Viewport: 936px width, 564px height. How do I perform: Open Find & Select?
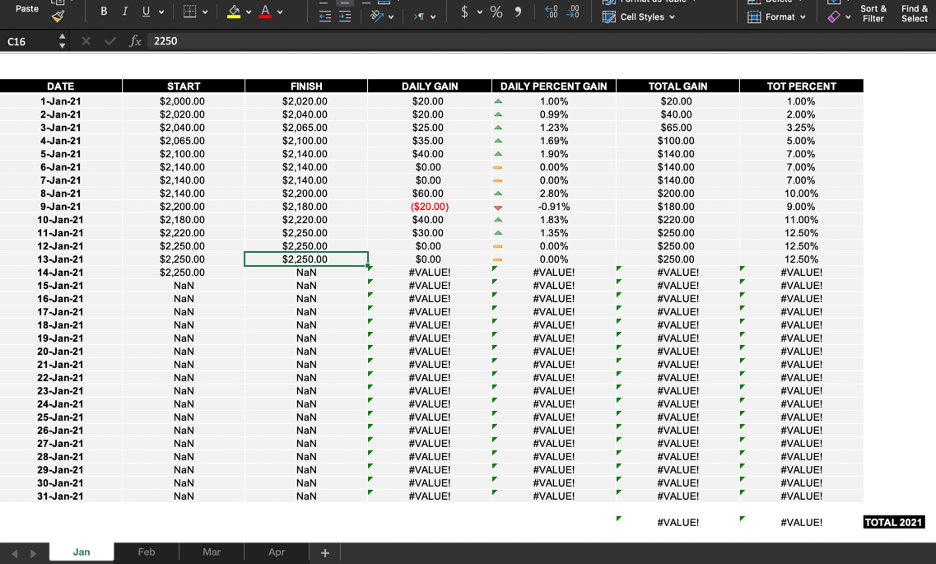915,13
